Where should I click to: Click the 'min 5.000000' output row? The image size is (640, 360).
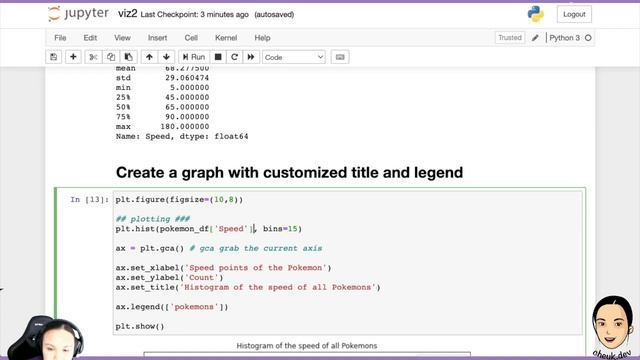click(x=162, y=88)
